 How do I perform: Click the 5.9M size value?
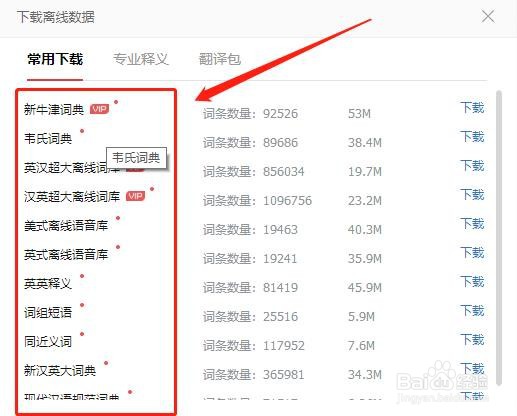click(x=361, y=317)
